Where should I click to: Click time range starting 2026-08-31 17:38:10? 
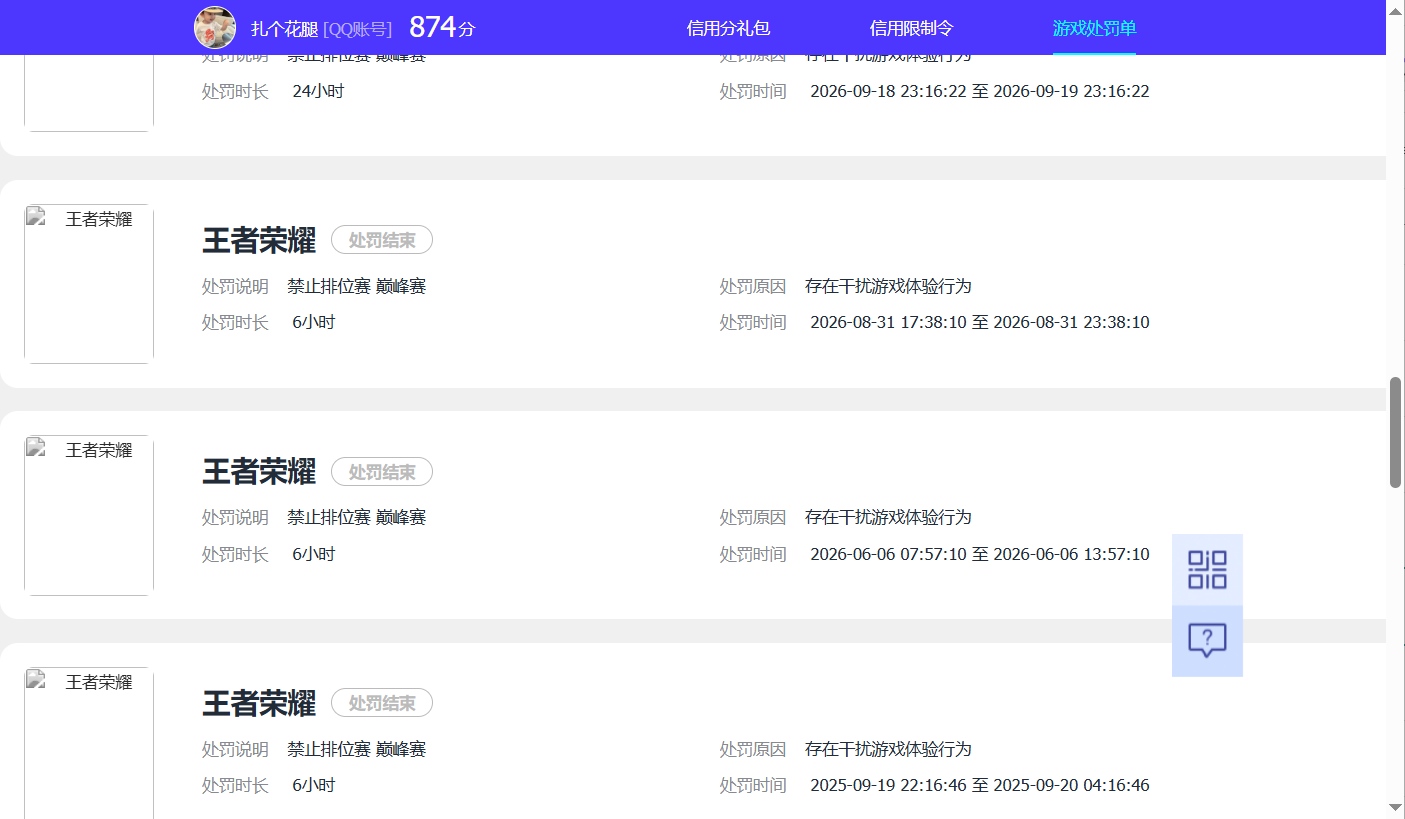[980, 322]
